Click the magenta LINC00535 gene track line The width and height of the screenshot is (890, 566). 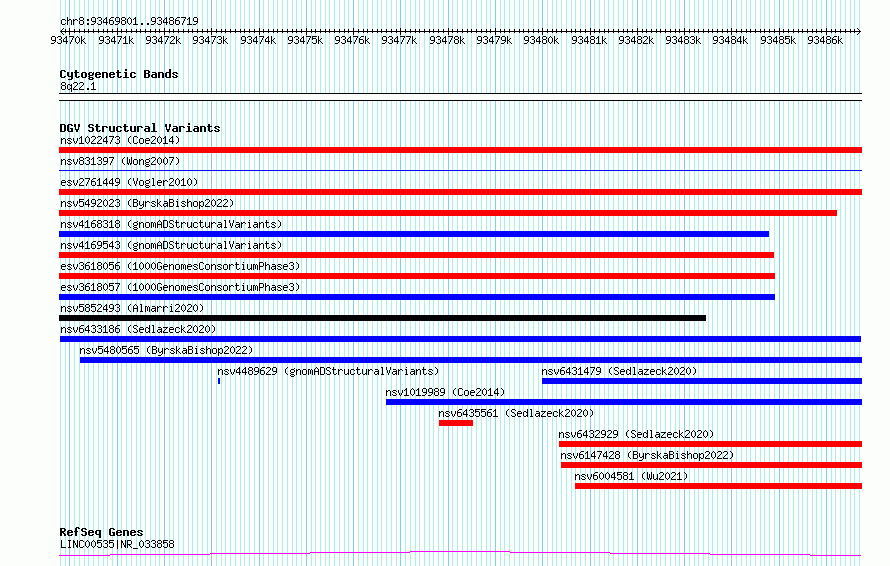(460, 554)
